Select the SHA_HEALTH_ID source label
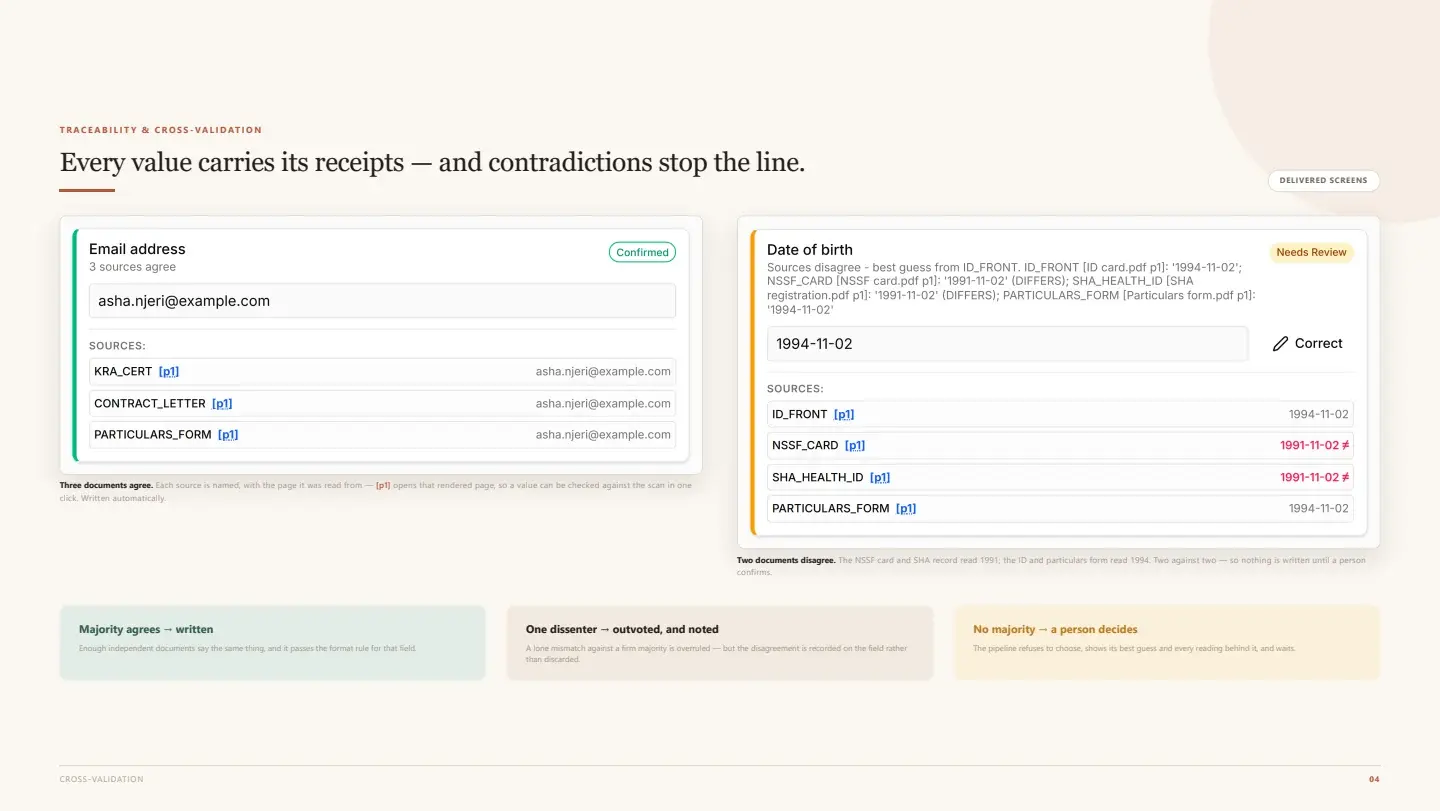The height and width of the screenshot is (811, 1440). coord(818,477)
